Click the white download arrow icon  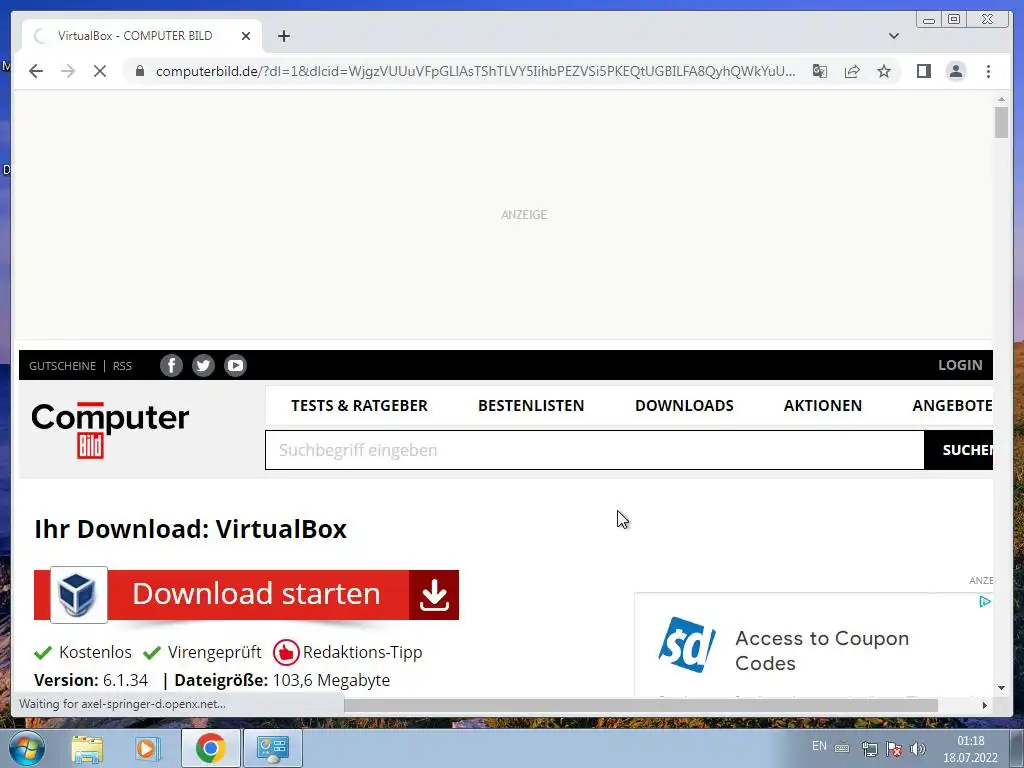434,595
